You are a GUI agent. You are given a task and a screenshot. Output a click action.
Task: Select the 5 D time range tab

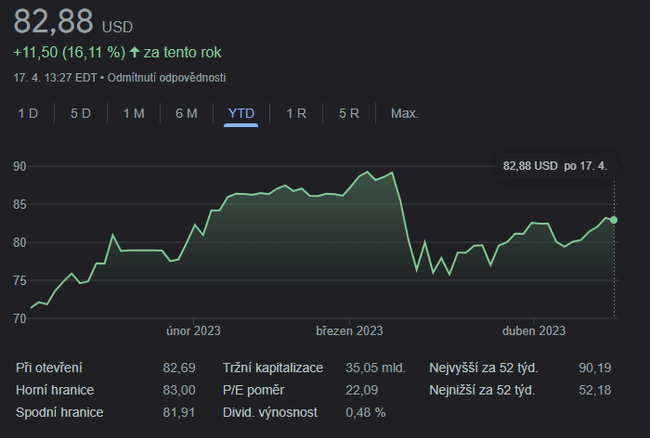(80, 113)
